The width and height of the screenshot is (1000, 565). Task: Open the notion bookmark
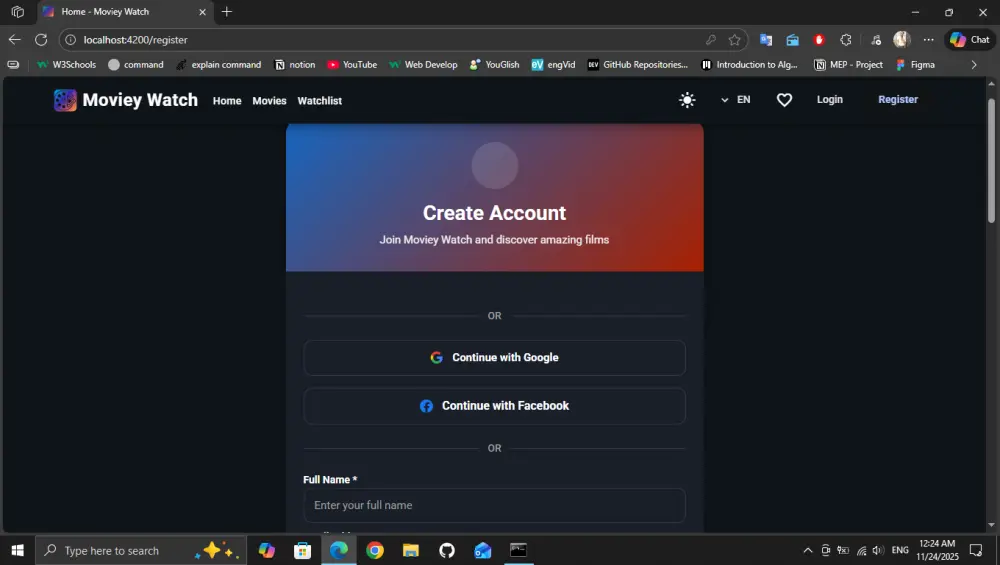[295, 64]
